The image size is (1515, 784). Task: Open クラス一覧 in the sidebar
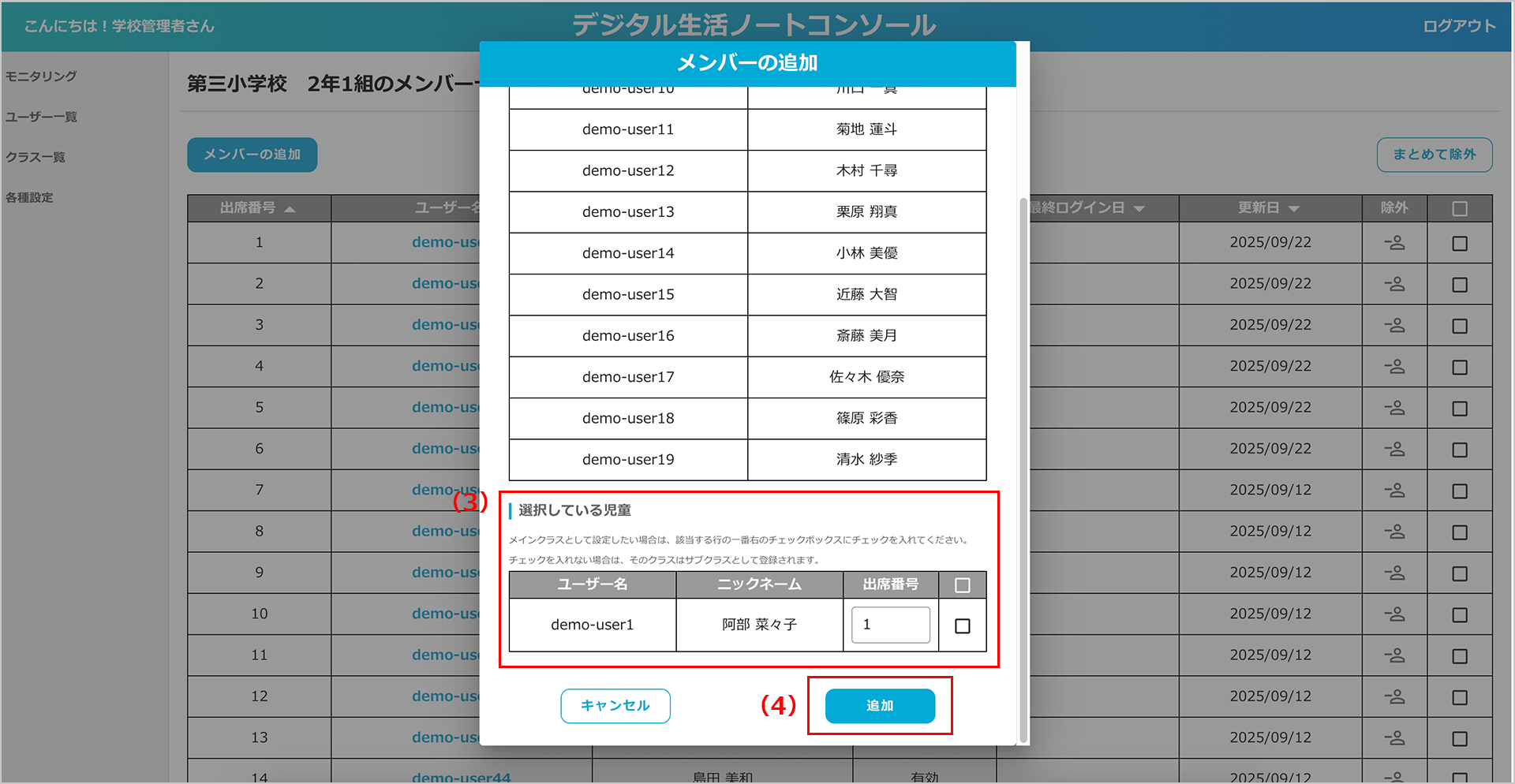click(36, 157)
